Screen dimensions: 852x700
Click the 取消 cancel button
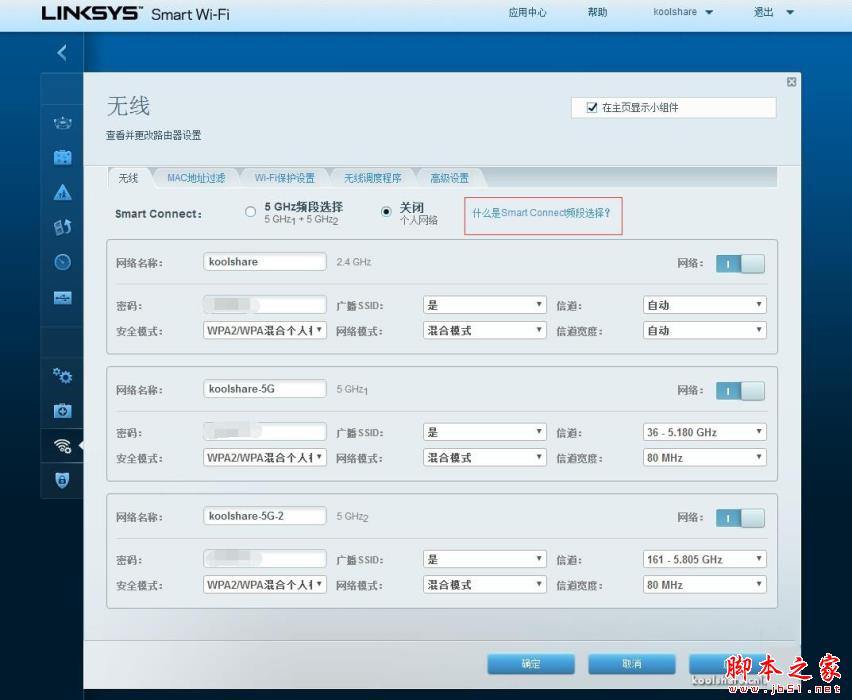click(631, 664)
